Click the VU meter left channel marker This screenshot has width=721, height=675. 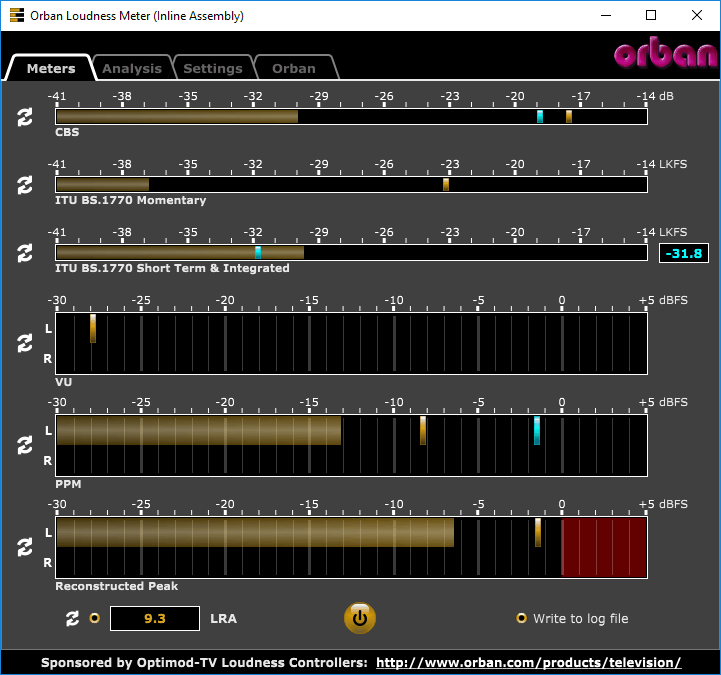click(93, 328)
